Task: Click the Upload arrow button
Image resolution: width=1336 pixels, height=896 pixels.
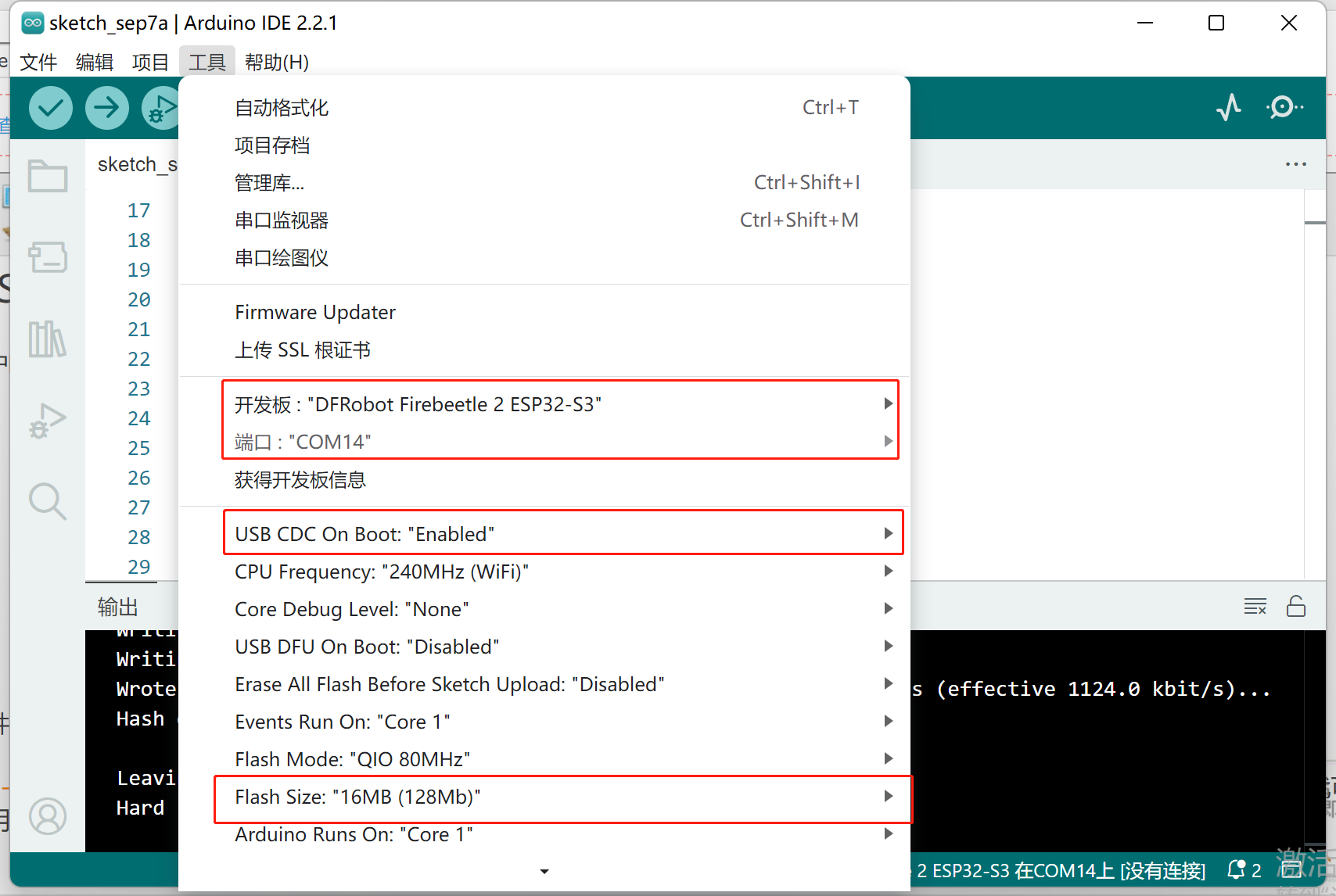Action: [x=107, y=107]
